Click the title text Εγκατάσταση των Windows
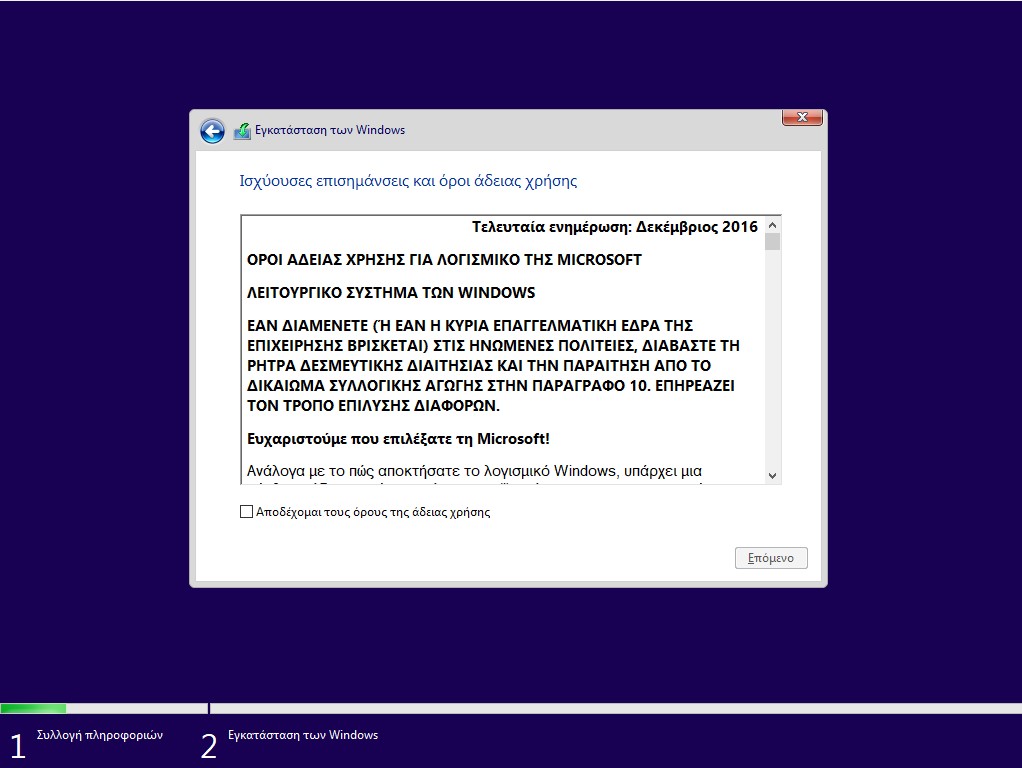The image size is (1022, 768). tap(330, 130)
